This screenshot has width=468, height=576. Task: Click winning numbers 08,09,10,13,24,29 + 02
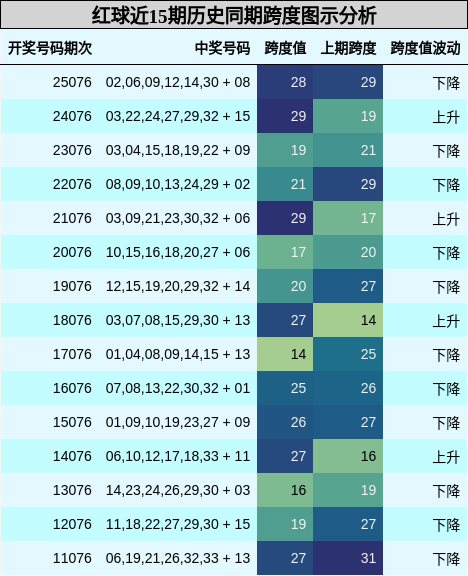[178, 184]
